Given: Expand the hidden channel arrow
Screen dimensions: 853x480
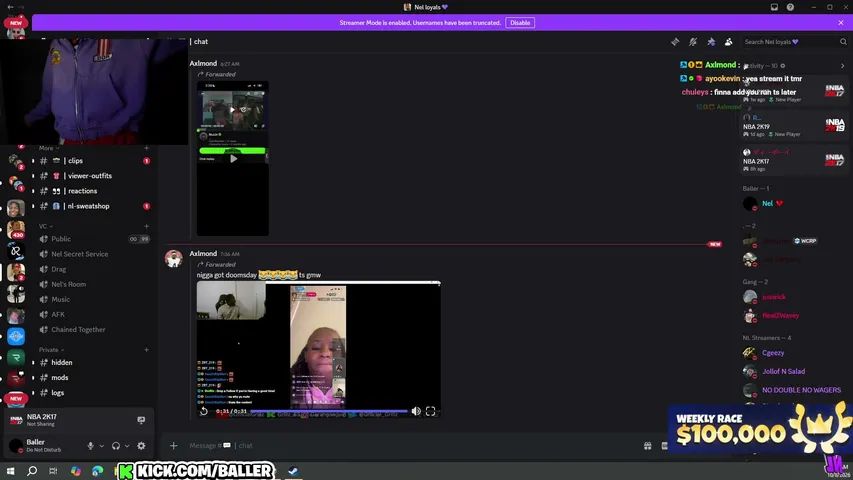Looking at the screenshot, I should pyautogui.click(x=33, y=362).
